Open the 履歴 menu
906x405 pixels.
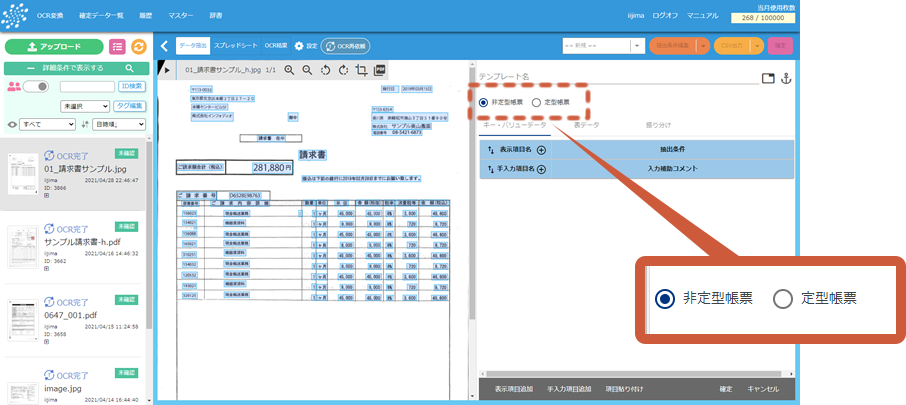point(146,16)
